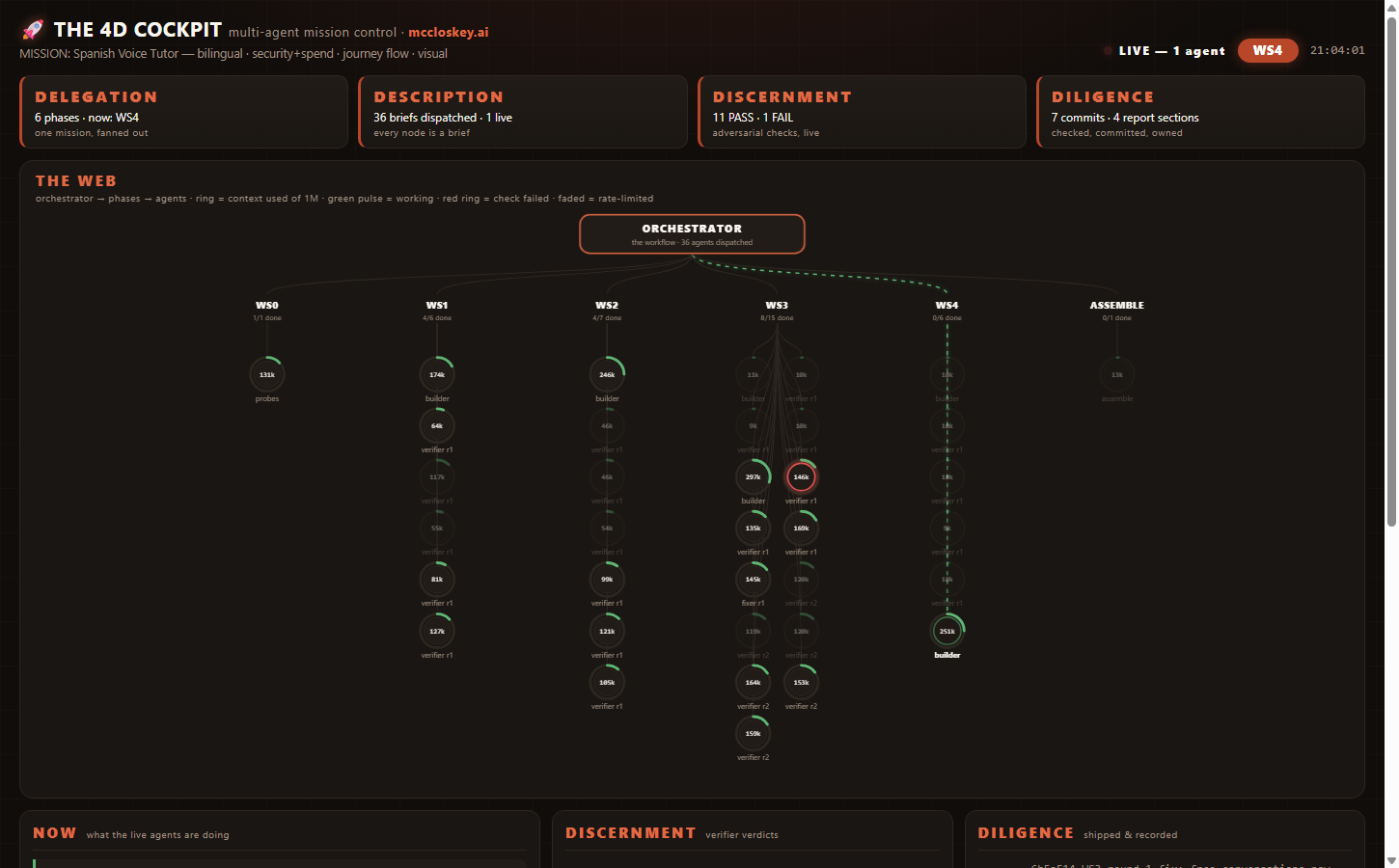Open the DILIGENCE summary card at top

click(1200, 112)
